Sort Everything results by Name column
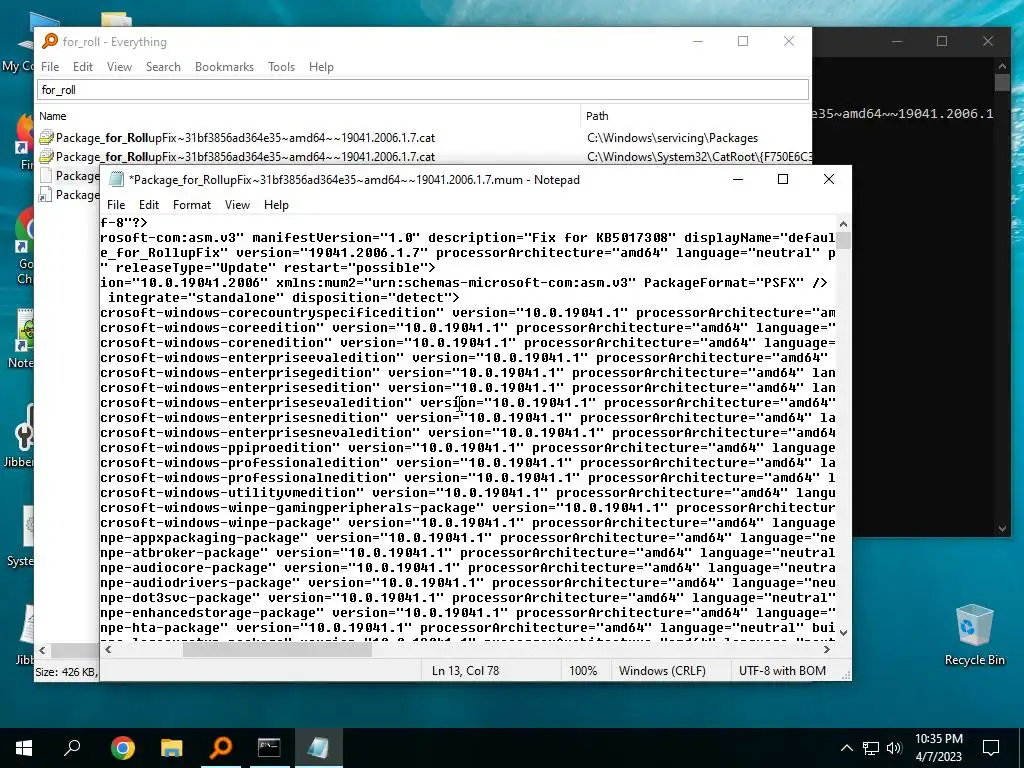The height and width of the screenshot is (768, 1024). (x=307, y=116)
